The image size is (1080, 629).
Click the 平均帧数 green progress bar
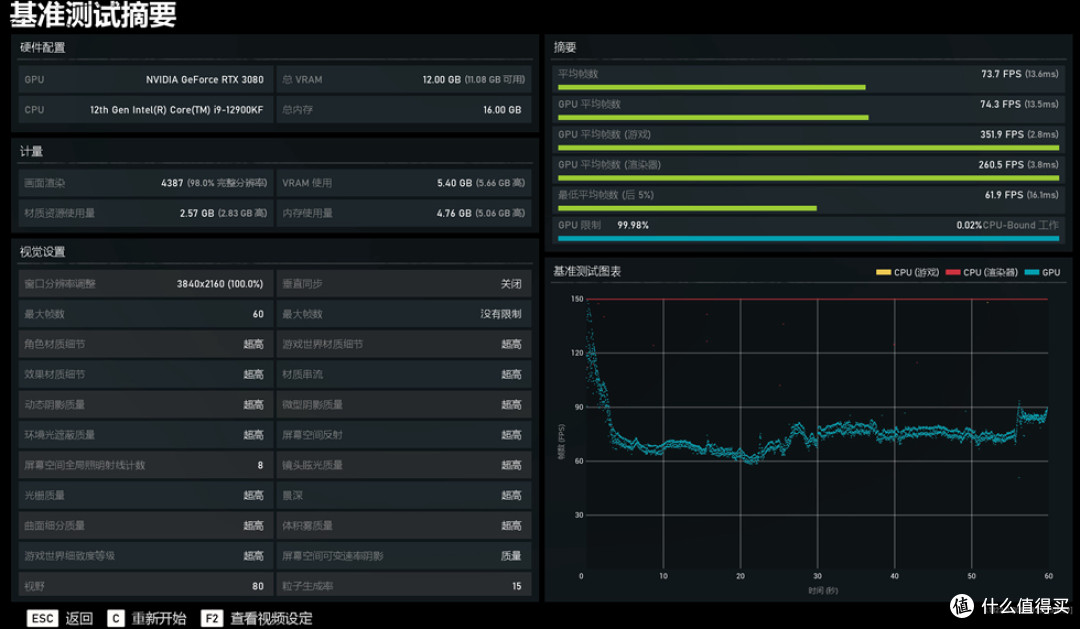(712, 87)
